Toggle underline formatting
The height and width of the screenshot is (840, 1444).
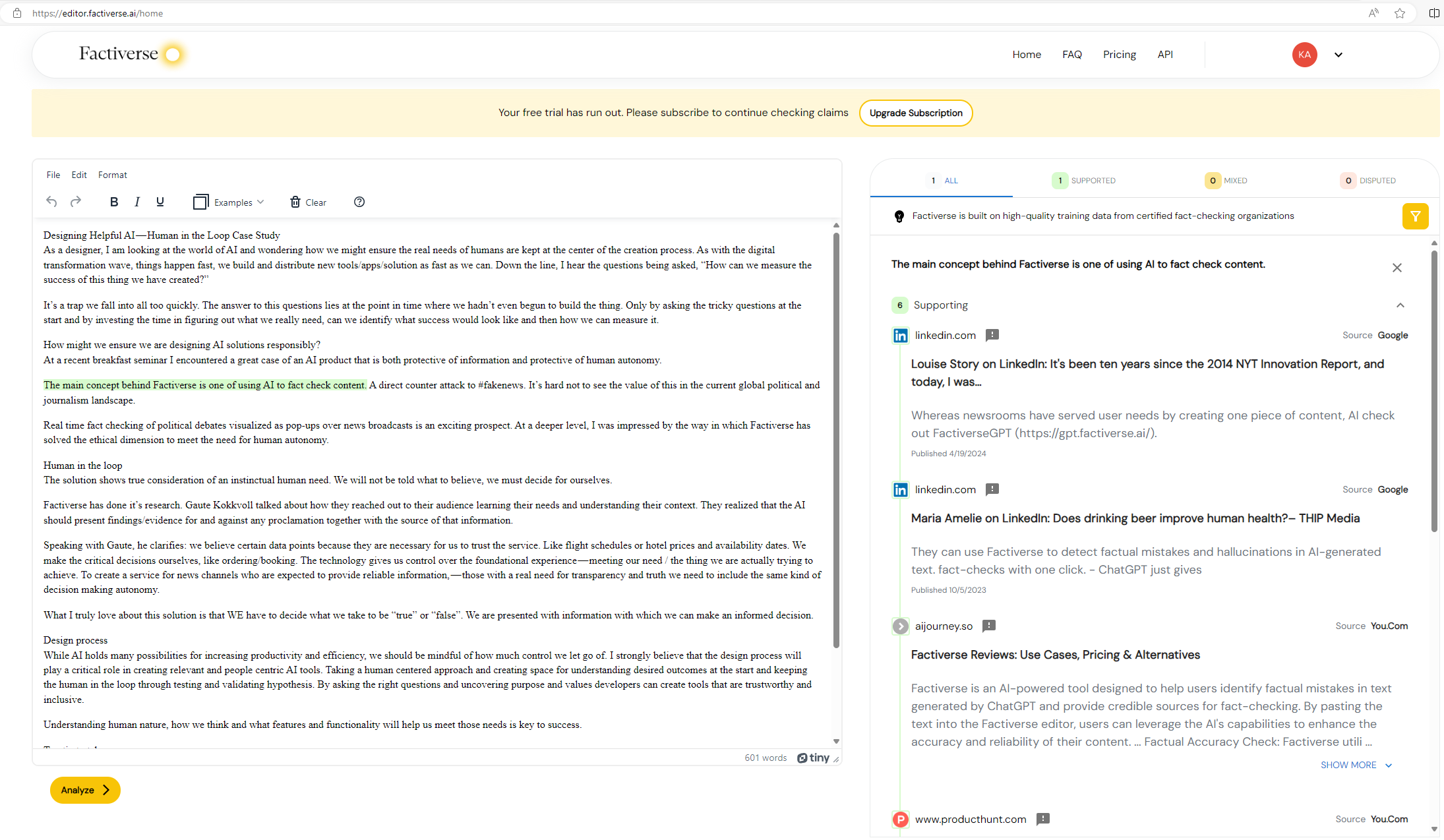[x=160, y=202]
